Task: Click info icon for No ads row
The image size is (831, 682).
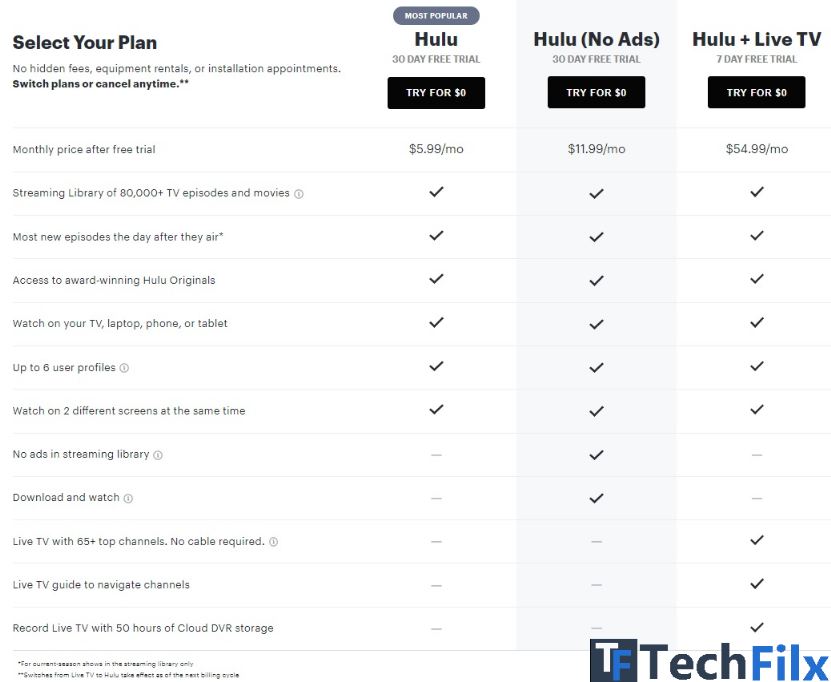Action: click(x=158, y=455)
